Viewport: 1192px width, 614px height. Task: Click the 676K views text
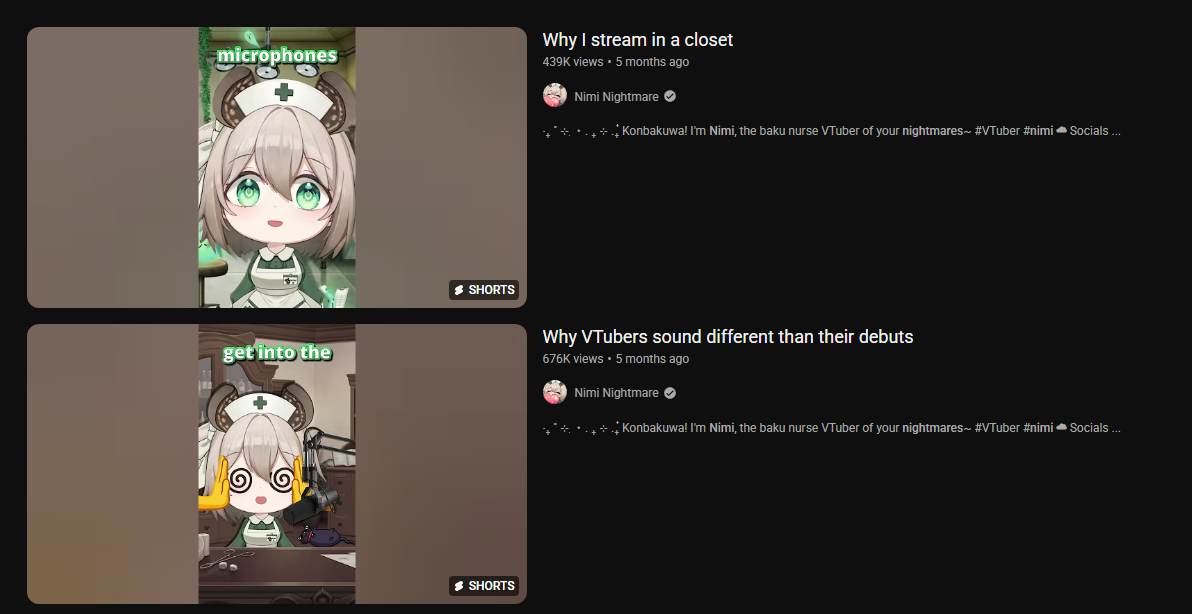[572, 359]
